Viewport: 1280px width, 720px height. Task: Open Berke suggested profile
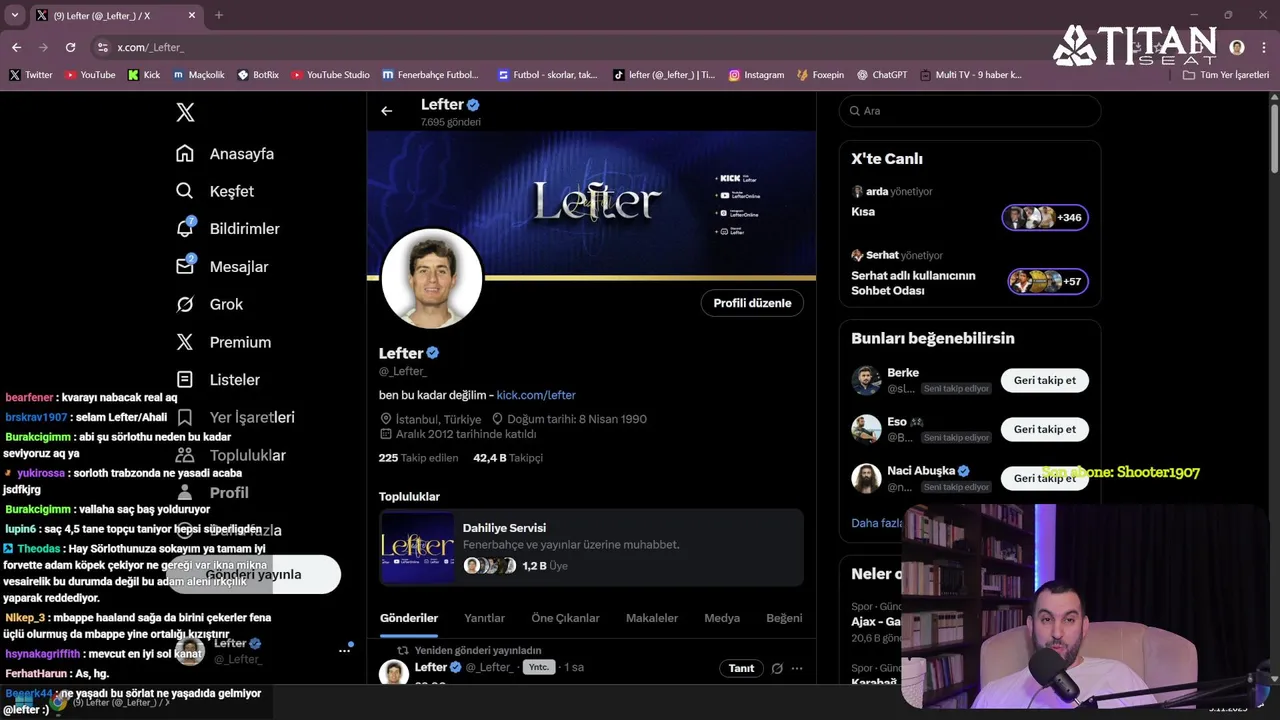click(x=903, y=373)
